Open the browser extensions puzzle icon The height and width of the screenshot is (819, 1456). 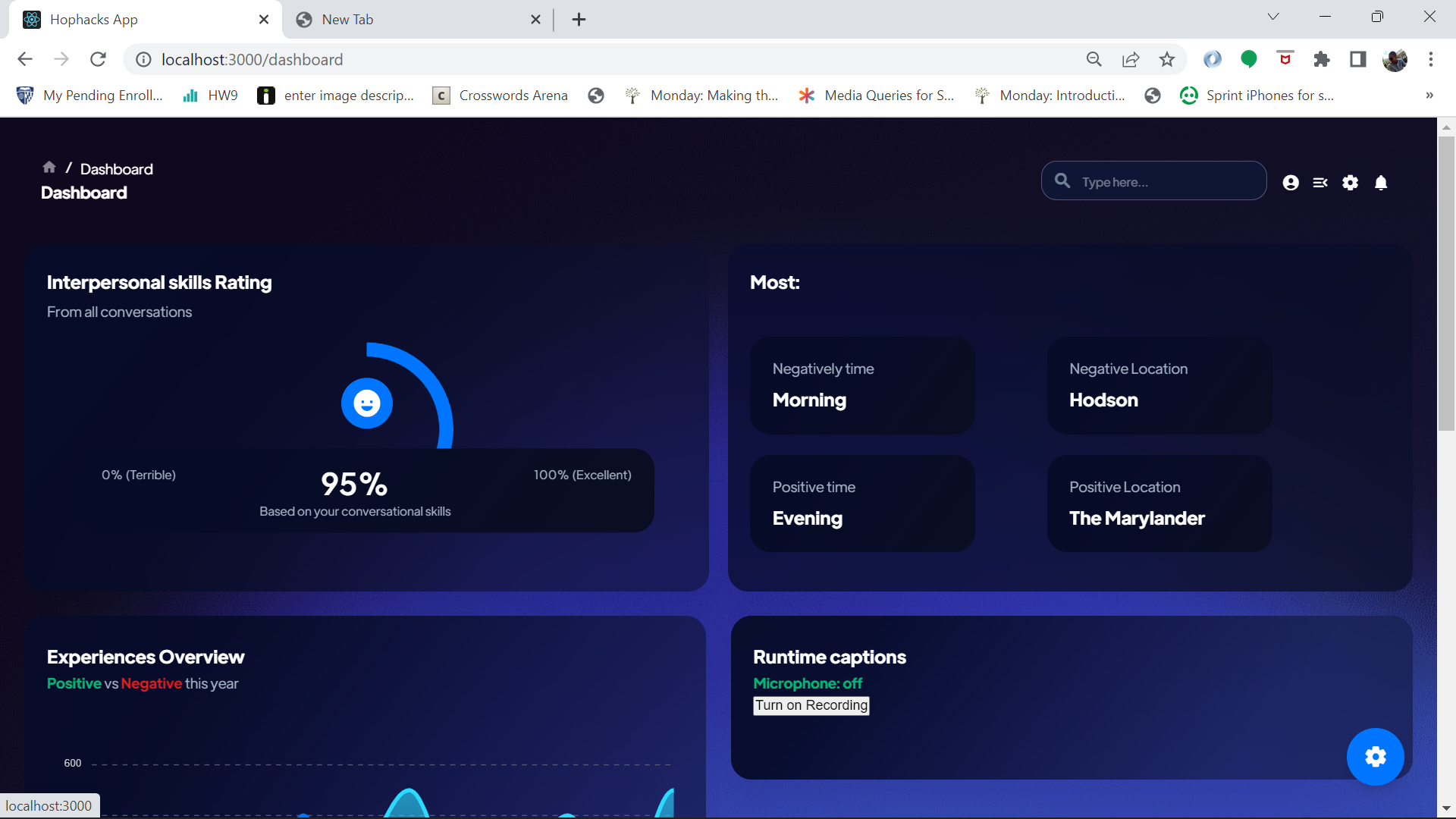[x=1322, y=59]
